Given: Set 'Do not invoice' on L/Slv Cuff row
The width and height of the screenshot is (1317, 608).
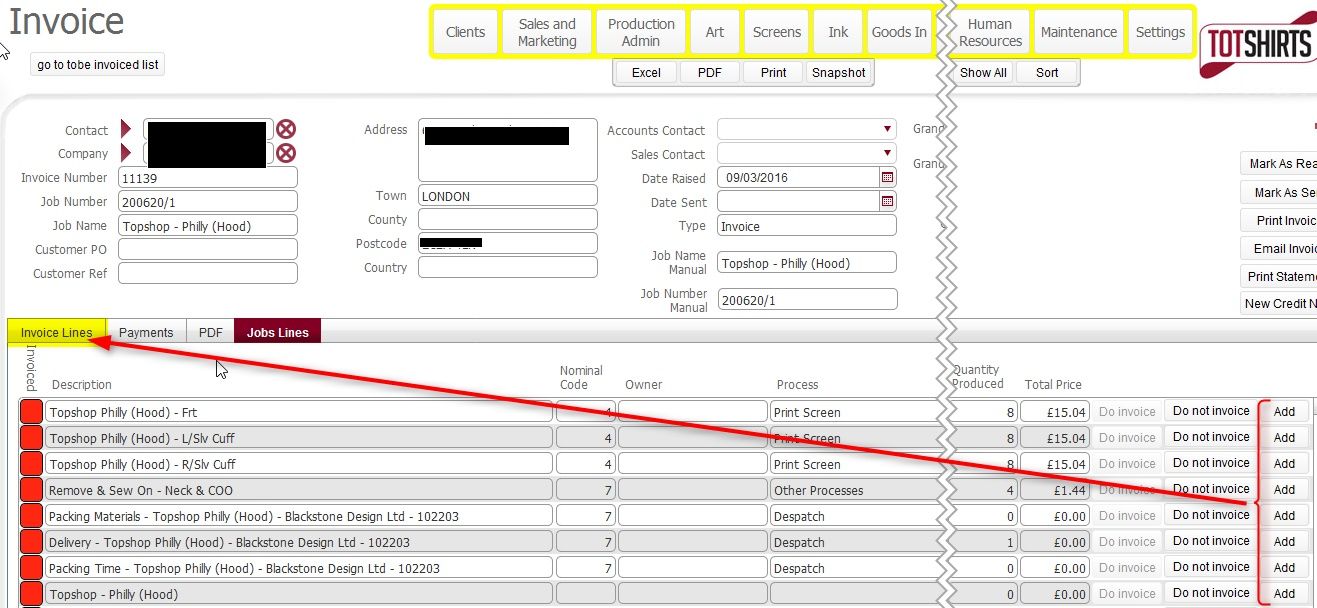Looking at the screenshot, I should 1210,437.
